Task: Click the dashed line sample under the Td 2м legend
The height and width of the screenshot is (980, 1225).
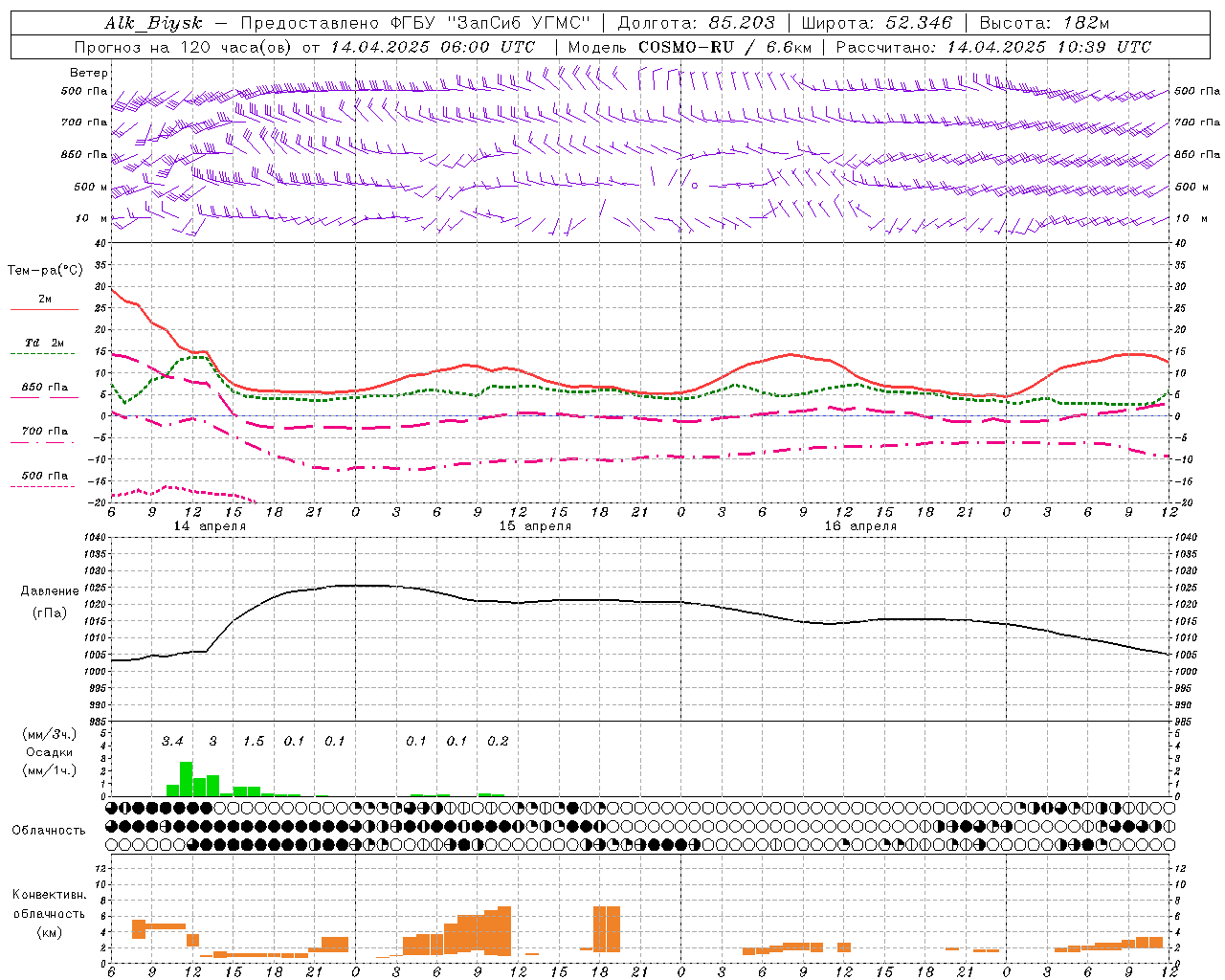Action: [43, 354]
